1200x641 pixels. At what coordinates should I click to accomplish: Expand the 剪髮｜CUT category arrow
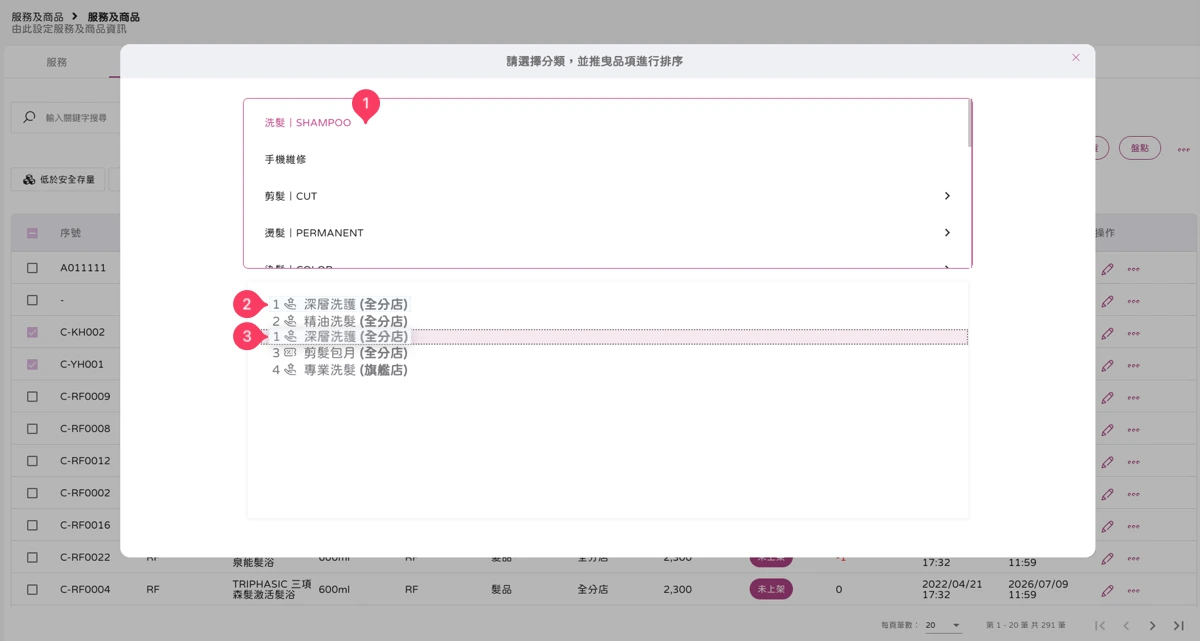947,196
